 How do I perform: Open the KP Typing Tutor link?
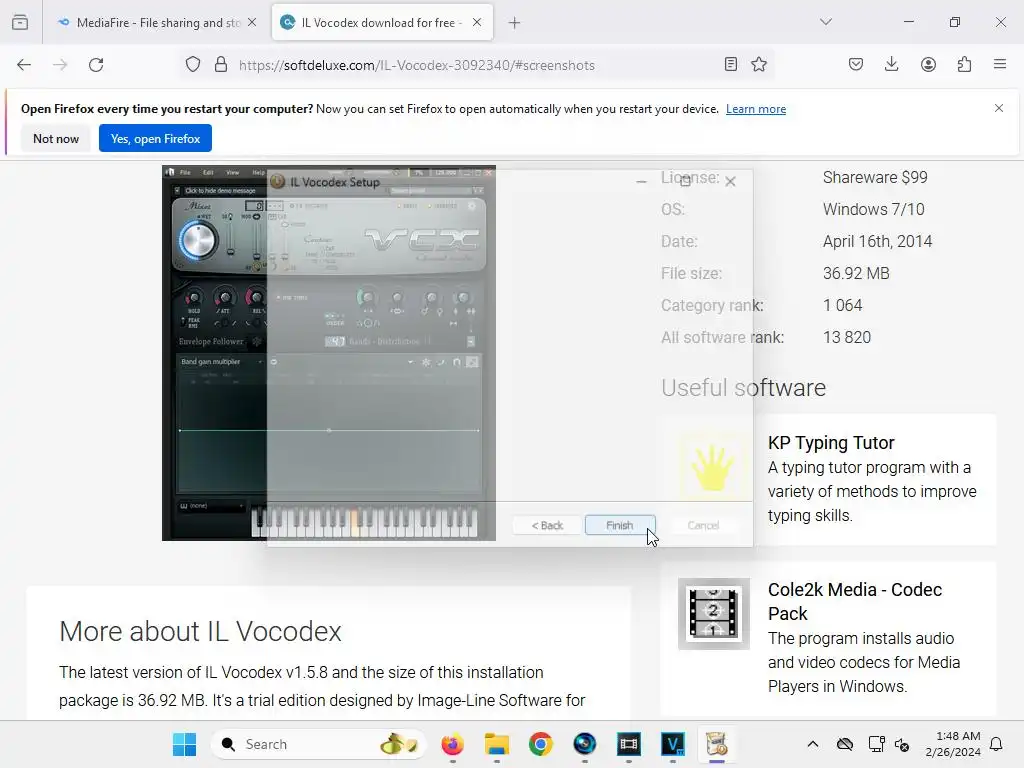coord(831,443)
